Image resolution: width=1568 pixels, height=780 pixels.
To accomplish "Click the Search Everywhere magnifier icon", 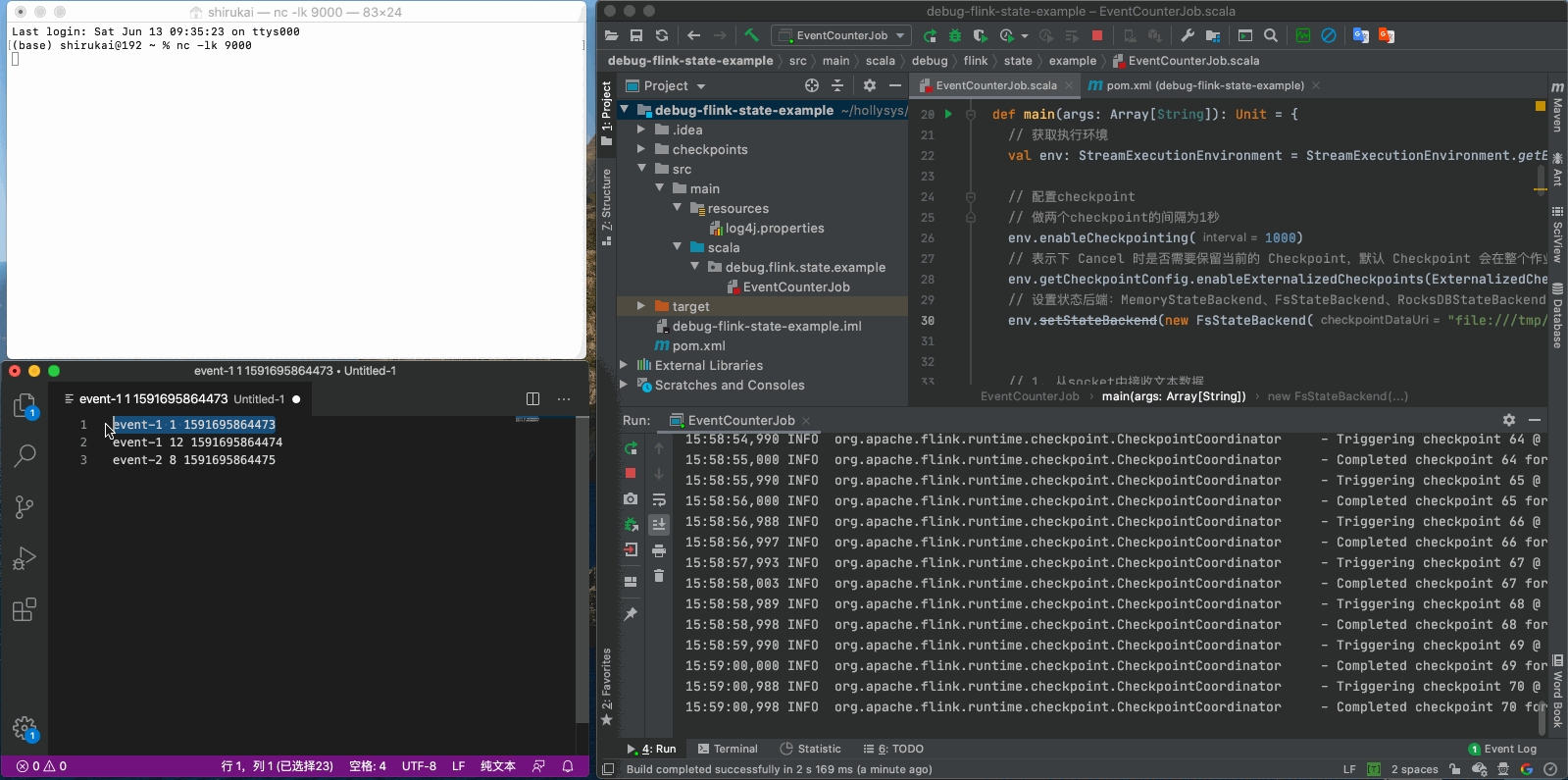I will coord(1271,35).
